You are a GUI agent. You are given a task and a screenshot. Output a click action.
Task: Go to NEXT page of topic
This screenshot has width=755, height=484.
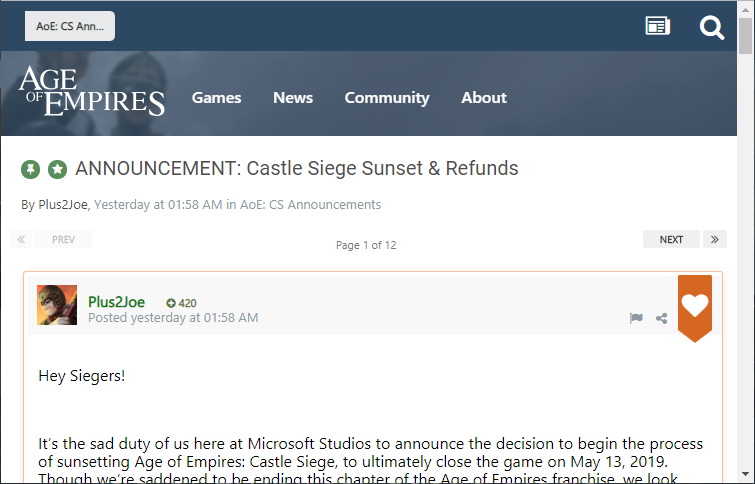(x=671, y=239)
